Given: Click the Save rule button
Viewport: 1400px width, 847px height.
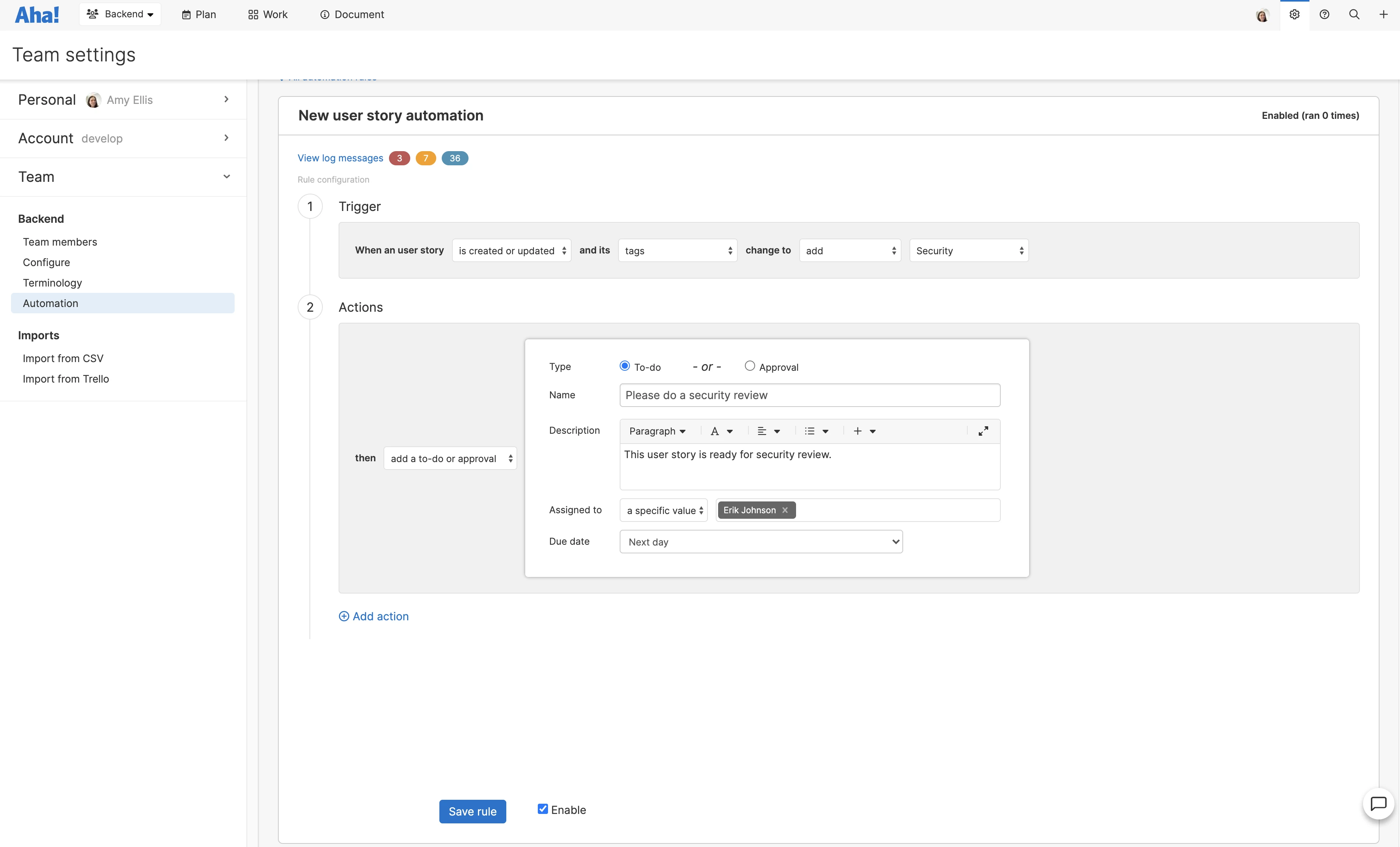Looking at the screenshot, I should 472,811.
